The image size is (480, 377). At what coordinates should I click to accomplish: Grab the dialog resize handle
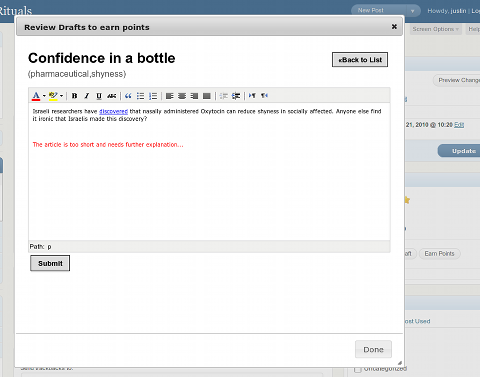[399, 363]
